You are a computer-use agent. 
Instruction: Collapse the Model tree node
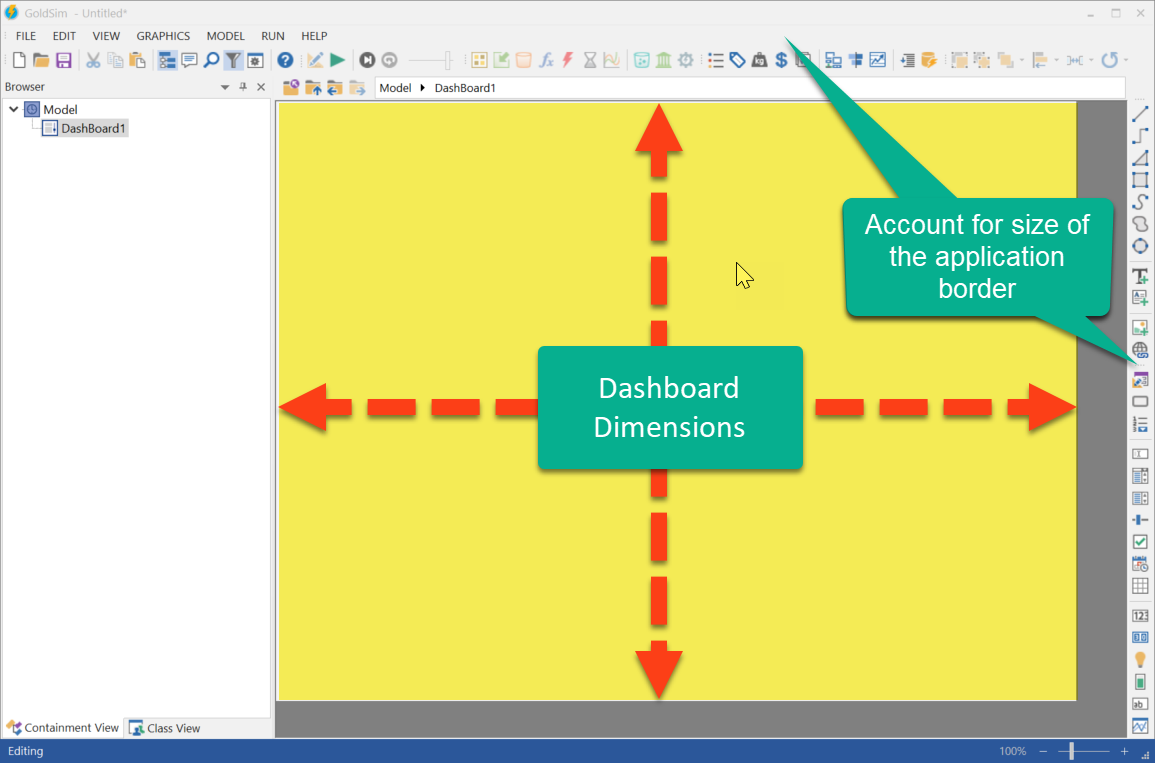pos(13,109)
